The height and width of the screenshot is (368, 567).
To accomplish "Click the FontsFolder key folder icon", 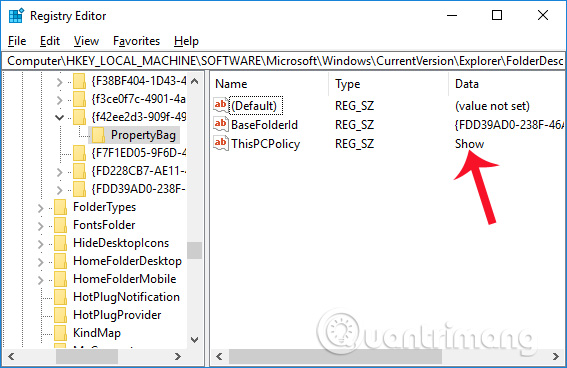I will [x=60, y=225].
